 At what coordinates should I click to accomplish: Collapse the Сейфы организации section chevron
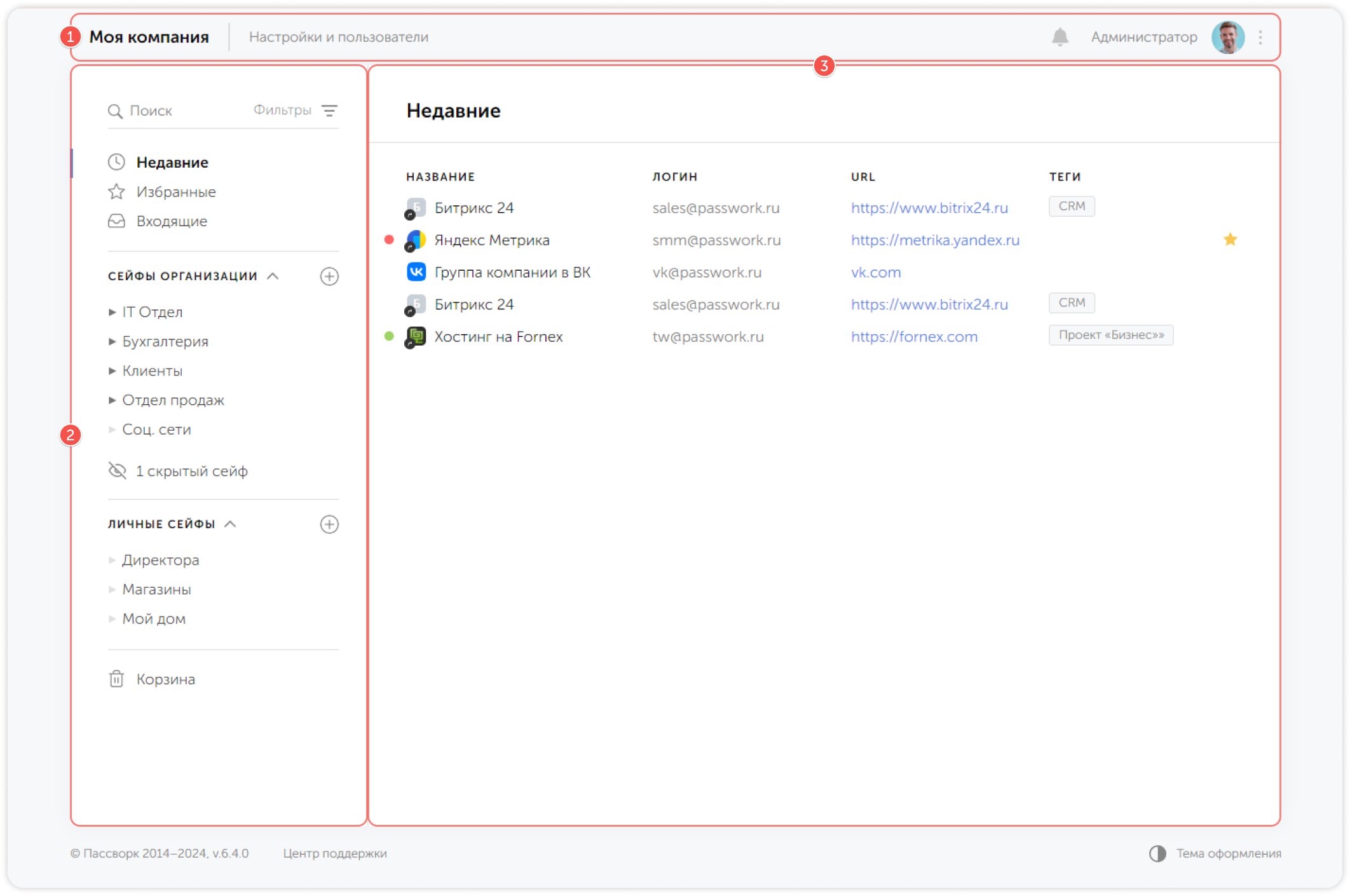click(273, 276)
